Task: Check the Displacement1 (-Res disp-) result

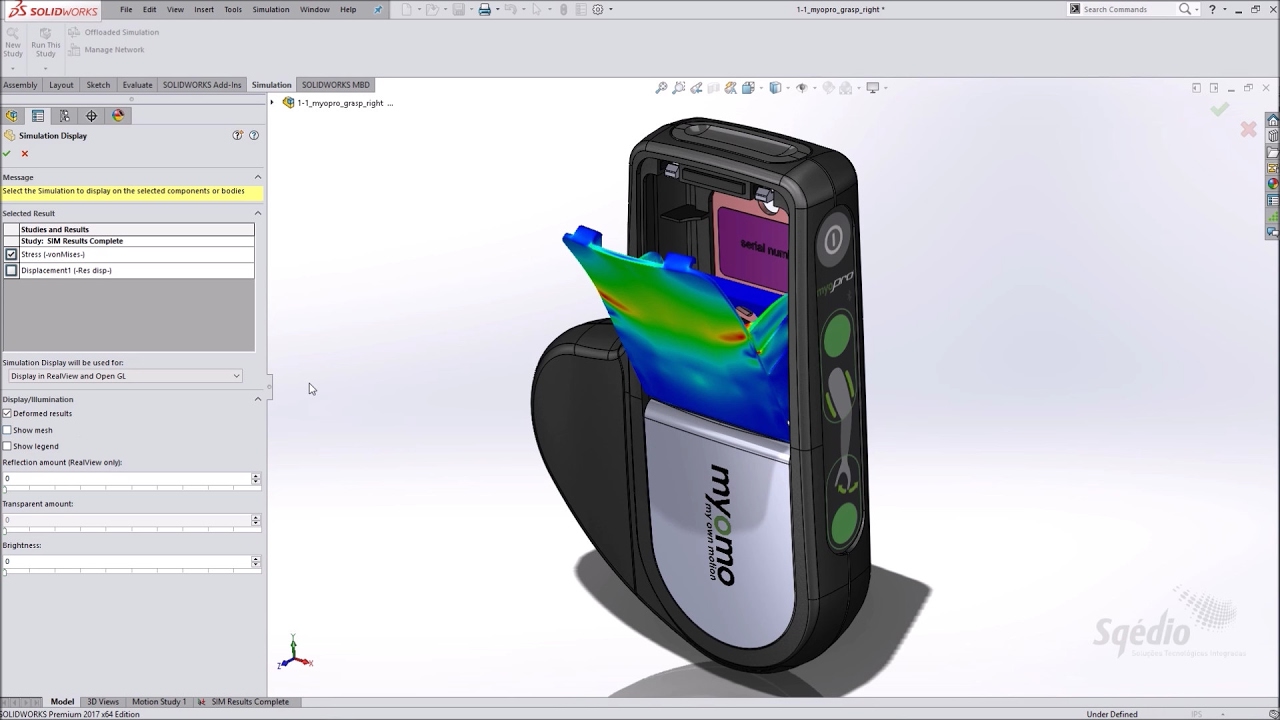Action: [x=11, y=270]
